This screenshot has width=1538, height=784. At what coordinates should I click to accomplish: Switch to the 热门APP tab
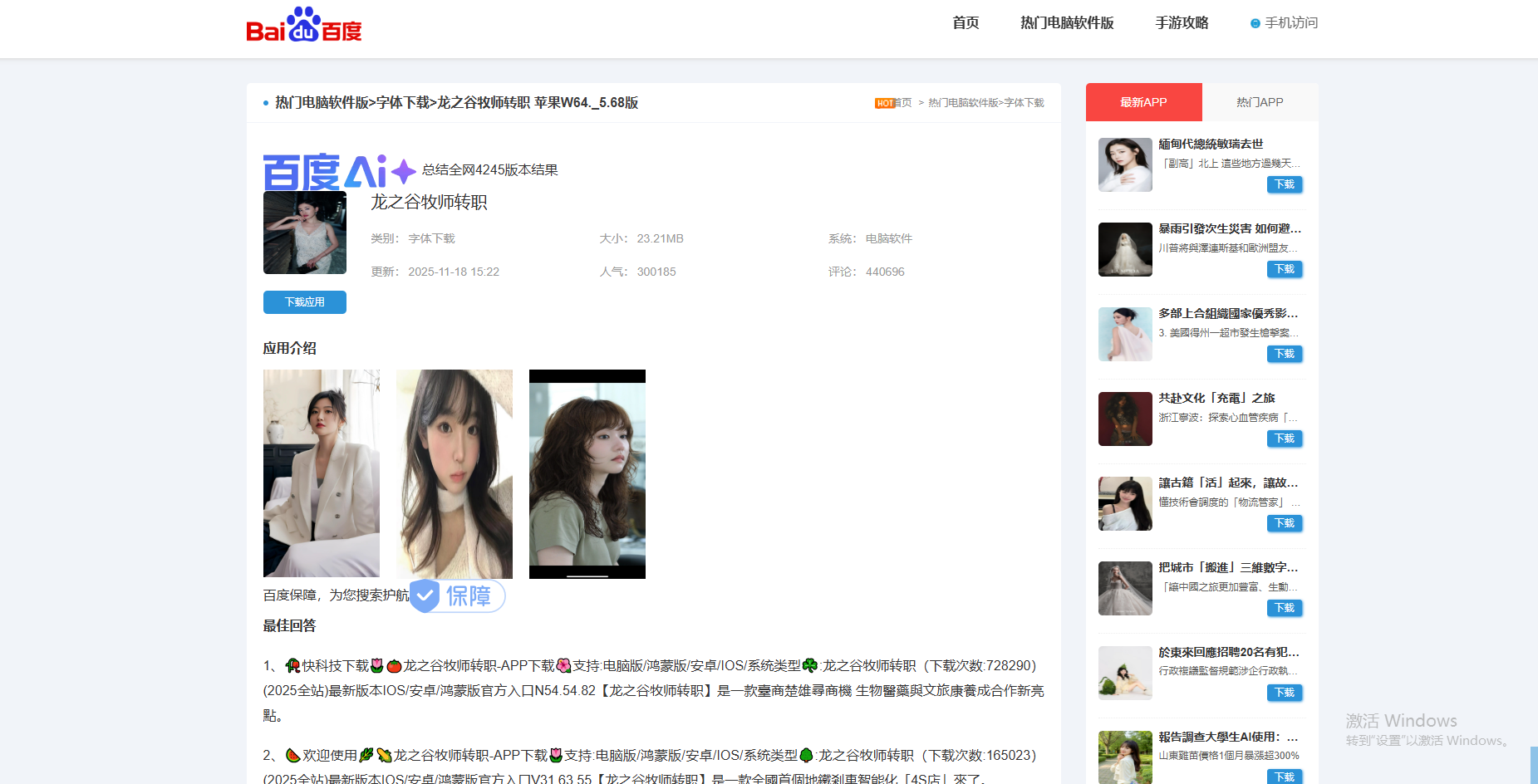[1260, 101]
